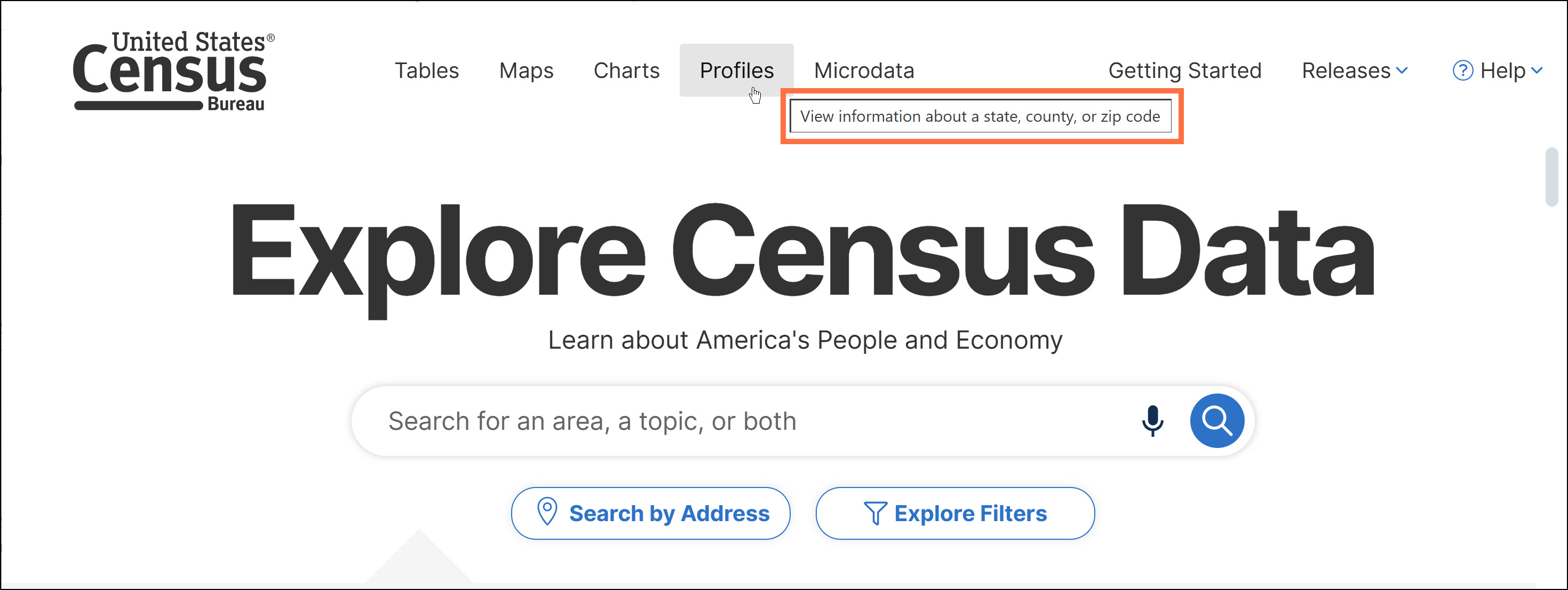Screen dimensions: 1568x590
Task: Expand the Releases dropdown chevron
Action: (1403, 70)
